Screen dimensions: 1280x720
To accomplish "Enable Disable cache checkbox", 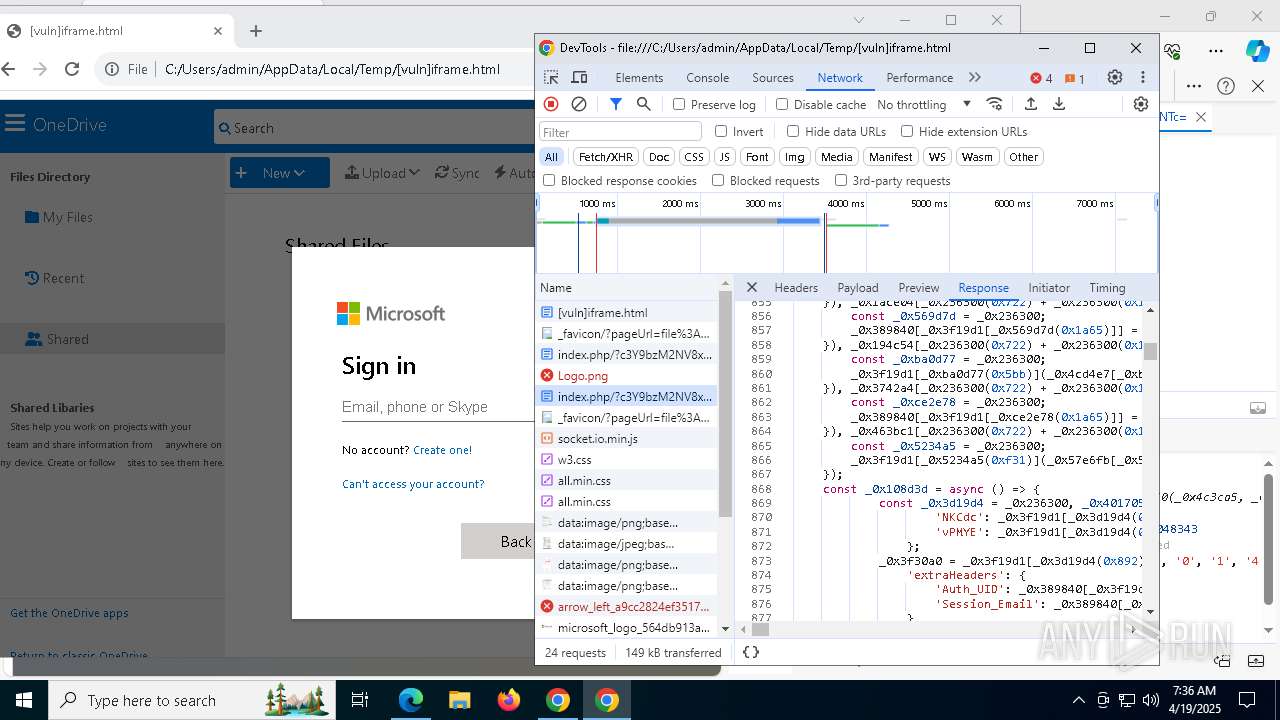I will coord(782,104).
